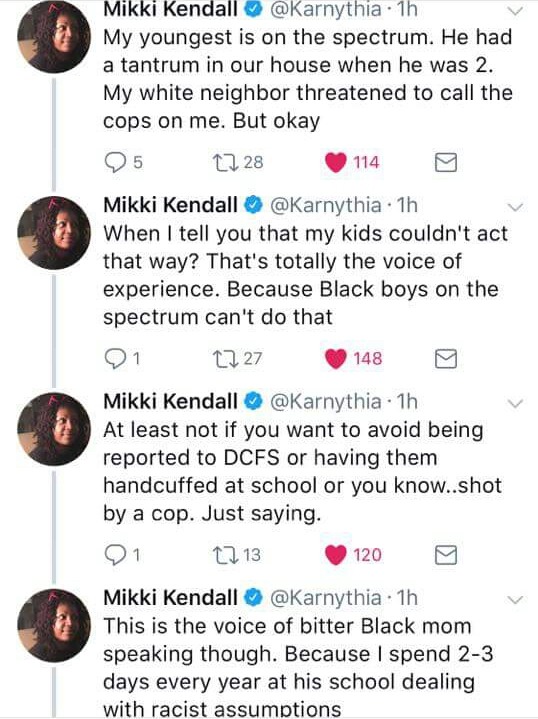This screenshot has width=538, height=719.
Task: Open the profile avatar beside the 'voice of experience' tweet
Action: (54, 233)
